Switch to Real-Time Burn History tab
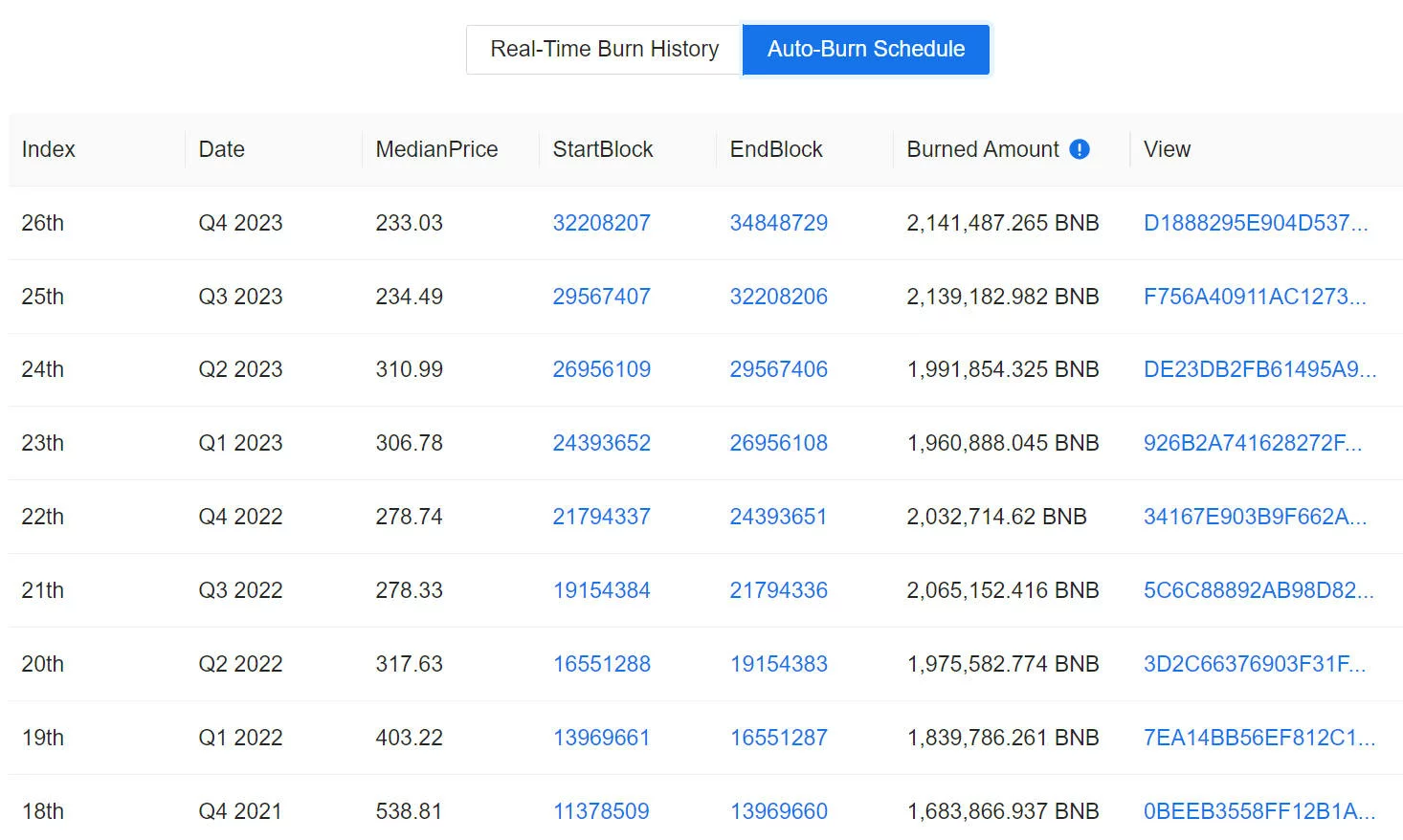Viewport: 1403px width, 840px height. pyautogui.click(x=604, y=49)
